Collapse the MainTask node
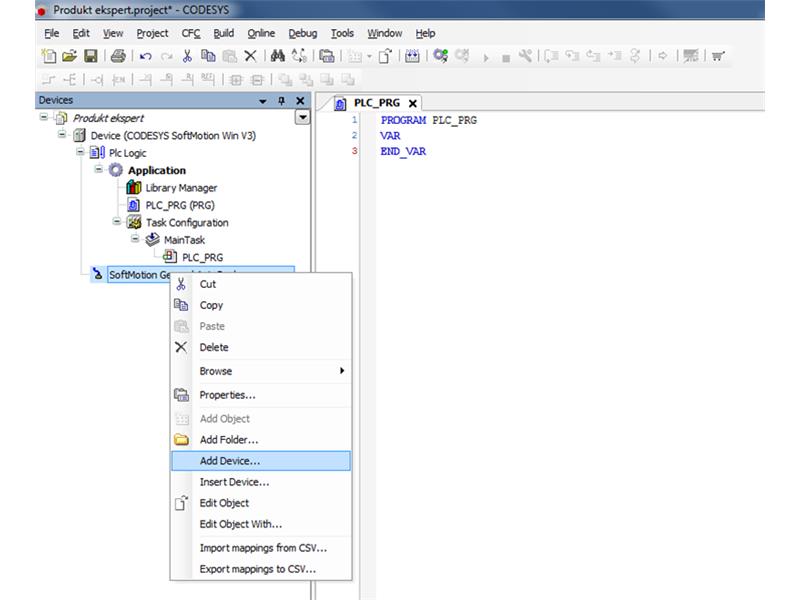 pos(135,239)
